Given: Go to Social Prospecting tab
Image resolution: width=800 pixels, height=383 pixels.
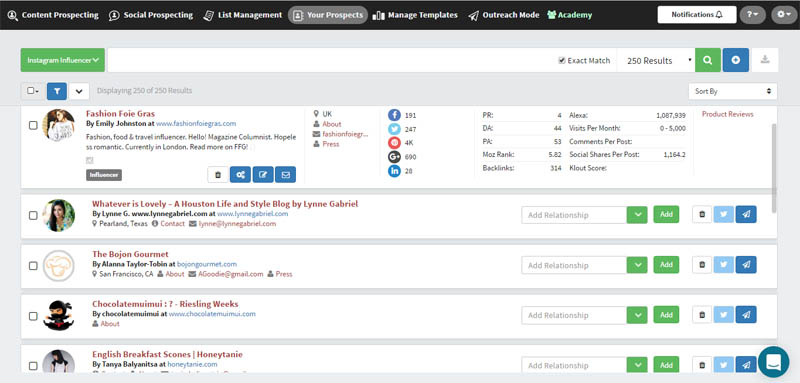Looking at the screenshot, I should point(151,15).
